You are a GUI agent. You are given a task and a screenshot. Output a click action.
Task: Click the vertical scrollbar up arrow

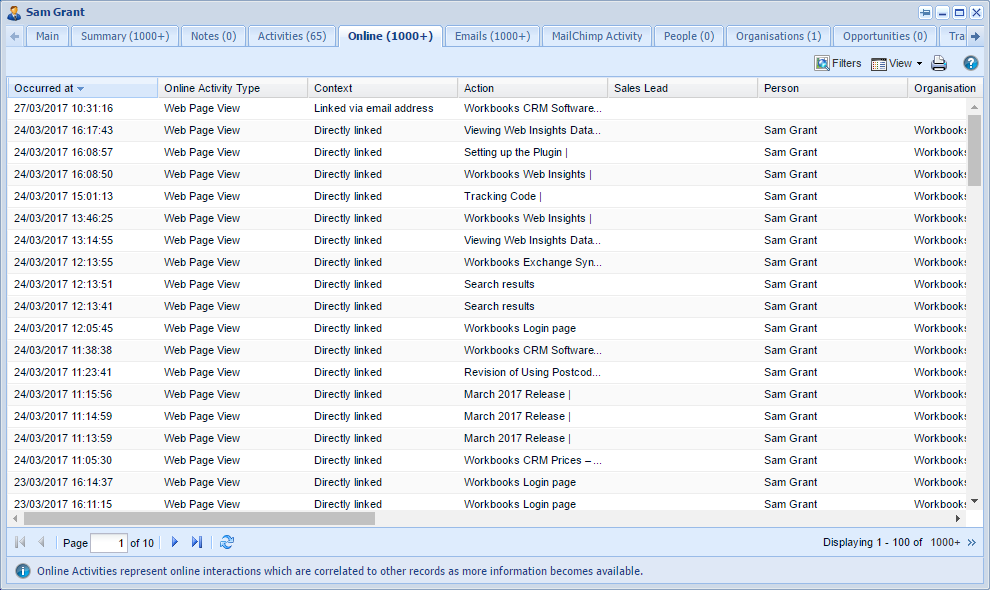974,107
